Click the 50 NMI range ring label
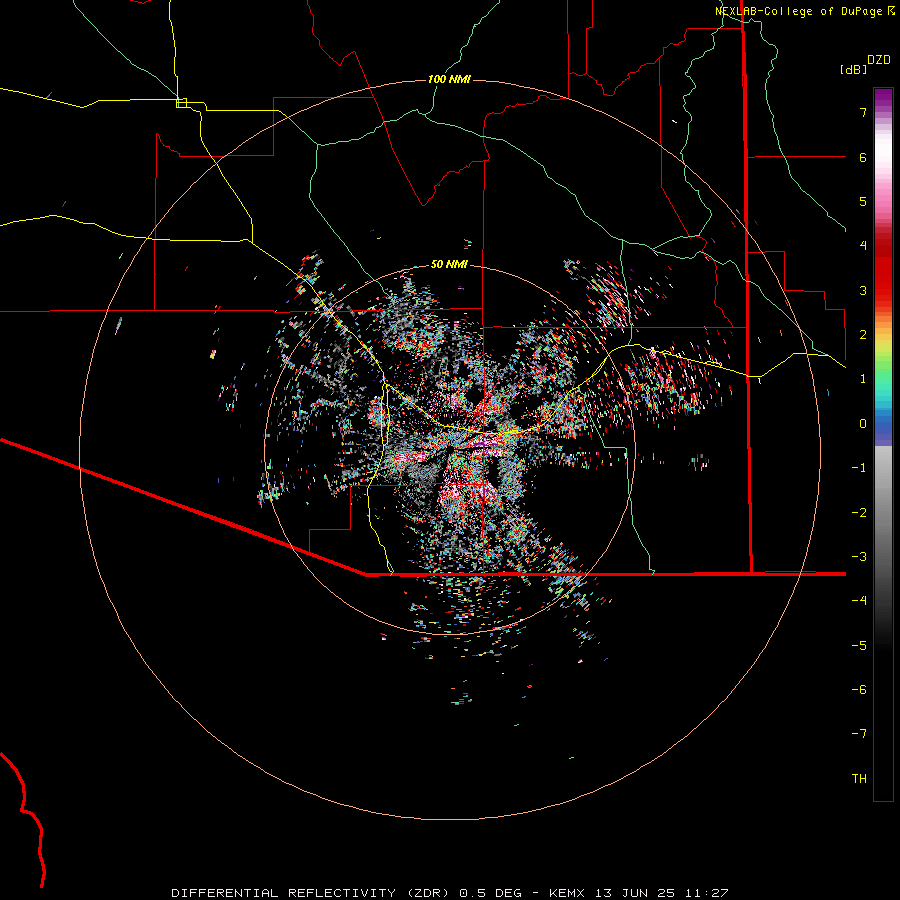 coord(449,264)
